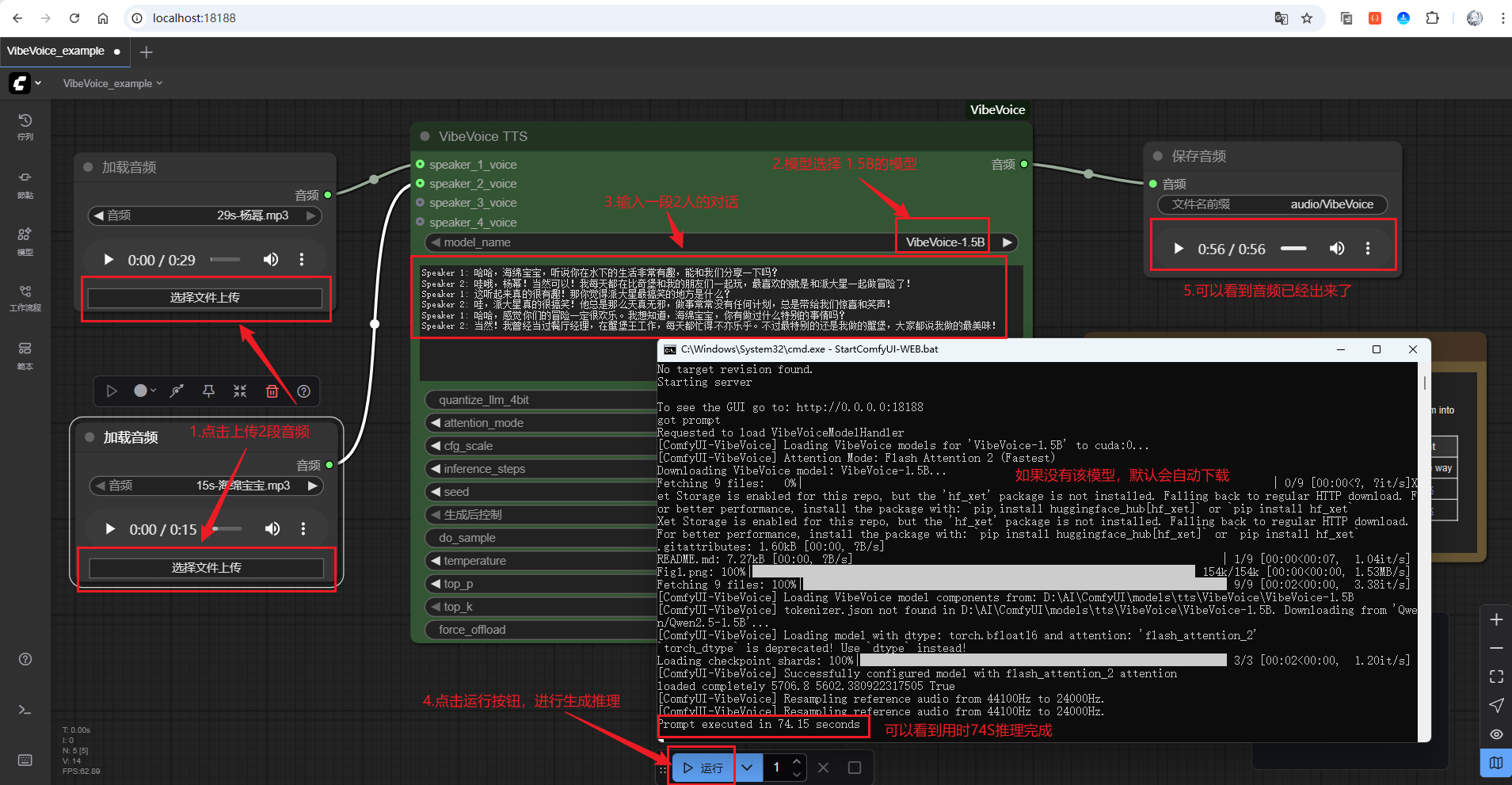The image size is (1512, 785).
Task: Open the browser profile avatar menu
Action: [x=1475, y=18]
